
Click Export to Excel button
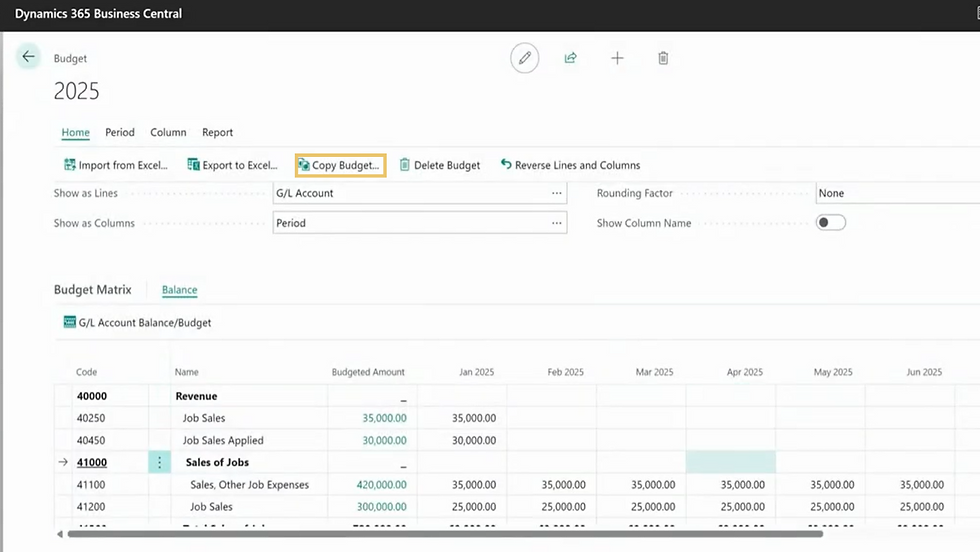click(x=232, y=165)
